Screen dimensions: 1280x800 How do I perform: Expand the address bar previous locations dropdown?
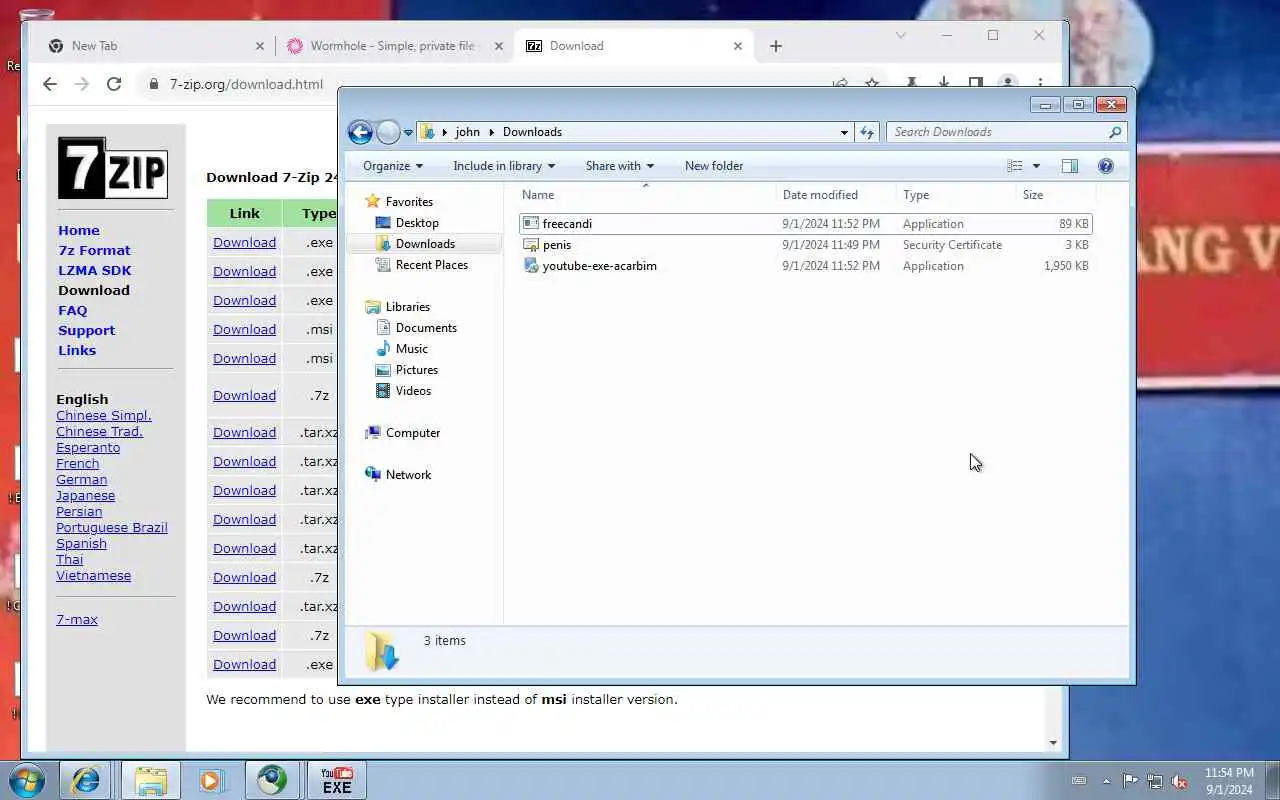(844, 132)
